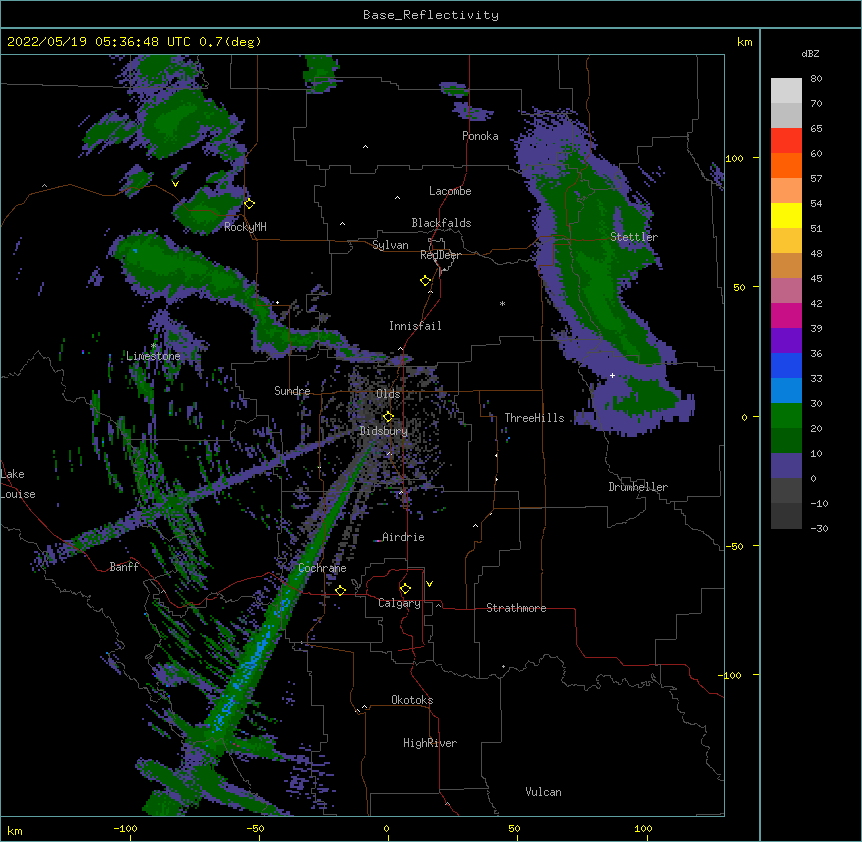Click the yellow marker above Calgary label

pyautogui.click(x=405, y=589)
